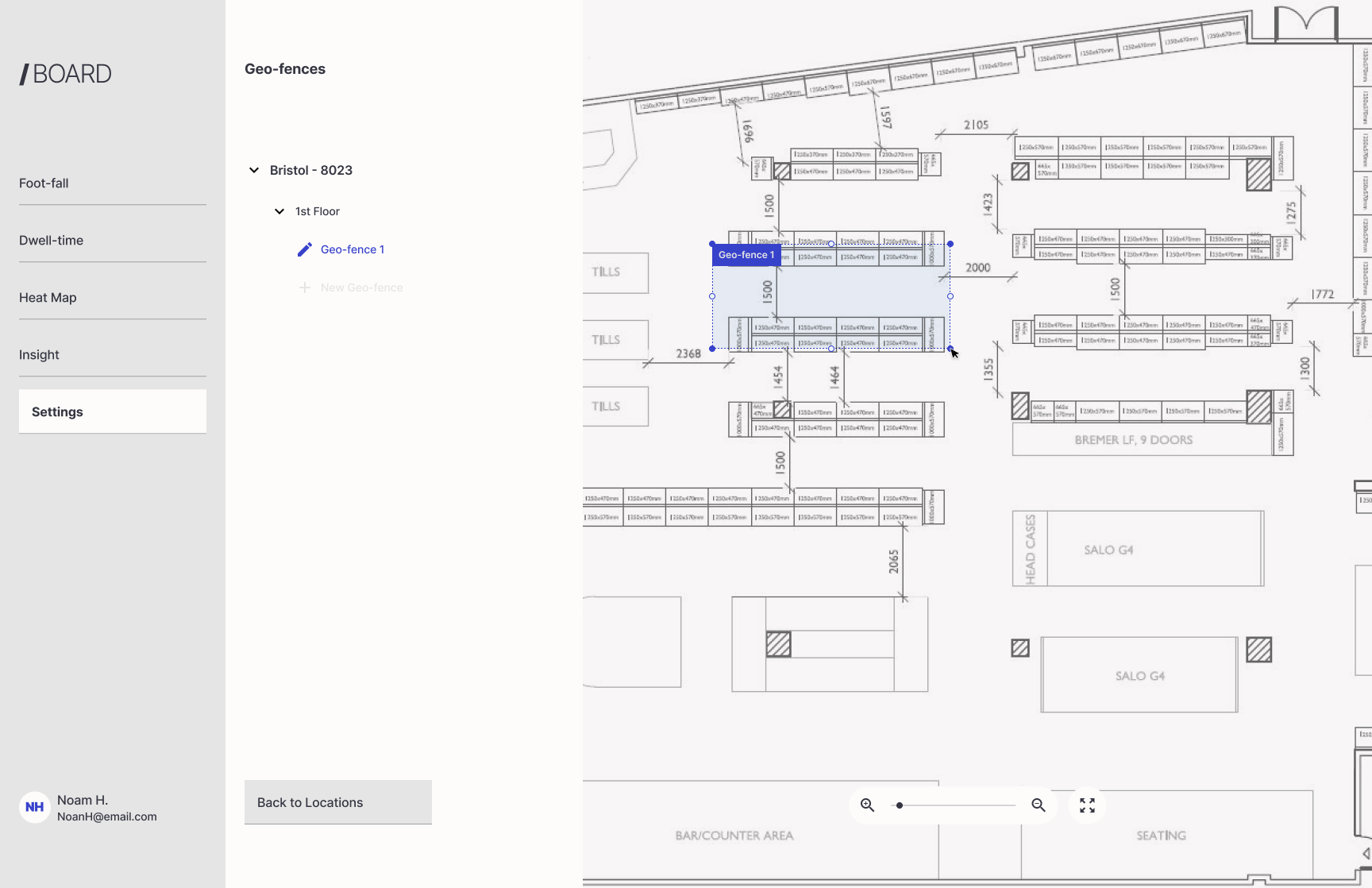
Task: Click the Geo-fence 1 label on map
Action: tap(746, 255)
